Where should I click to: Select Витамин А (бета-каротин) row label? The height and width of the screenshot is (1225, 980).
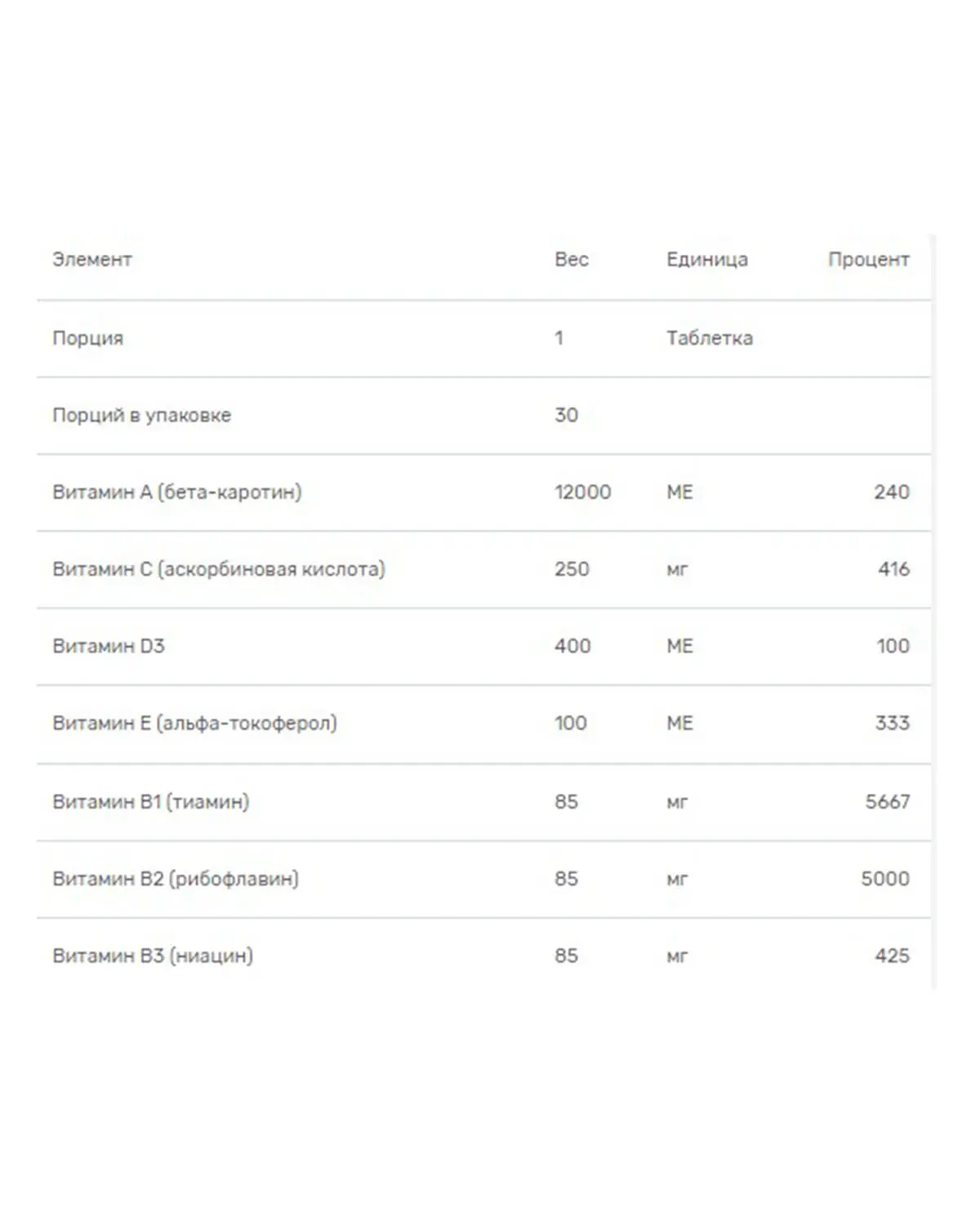point(176,492)
